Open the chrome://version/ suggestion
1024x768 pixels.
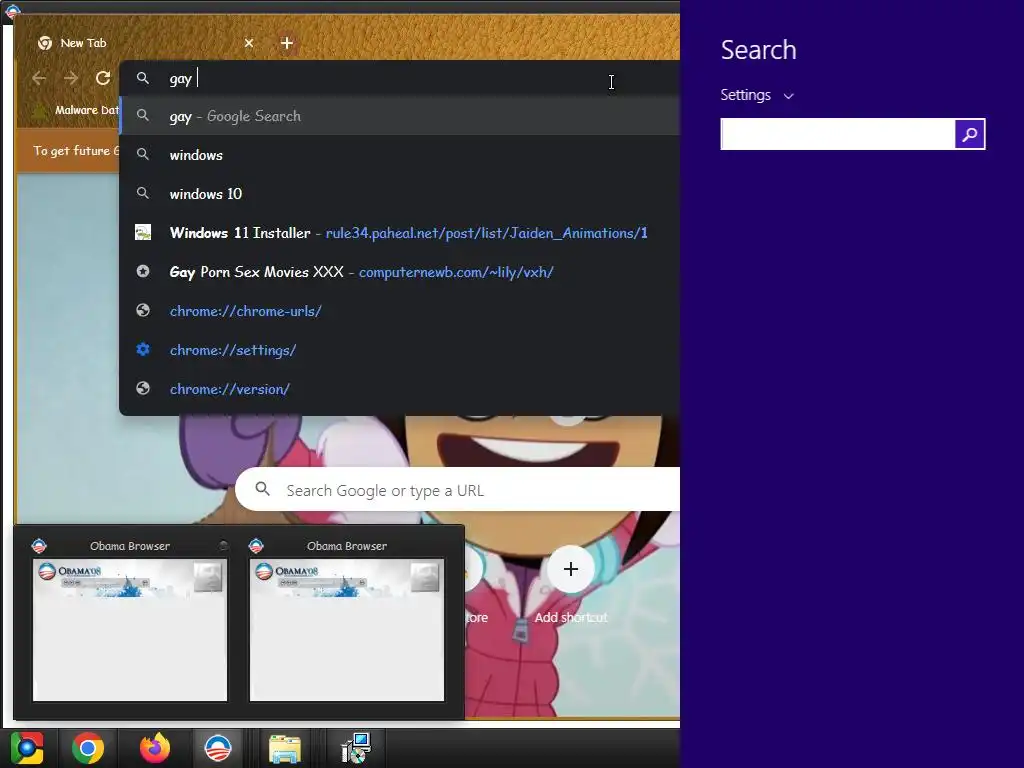click(x=400, y=389)
